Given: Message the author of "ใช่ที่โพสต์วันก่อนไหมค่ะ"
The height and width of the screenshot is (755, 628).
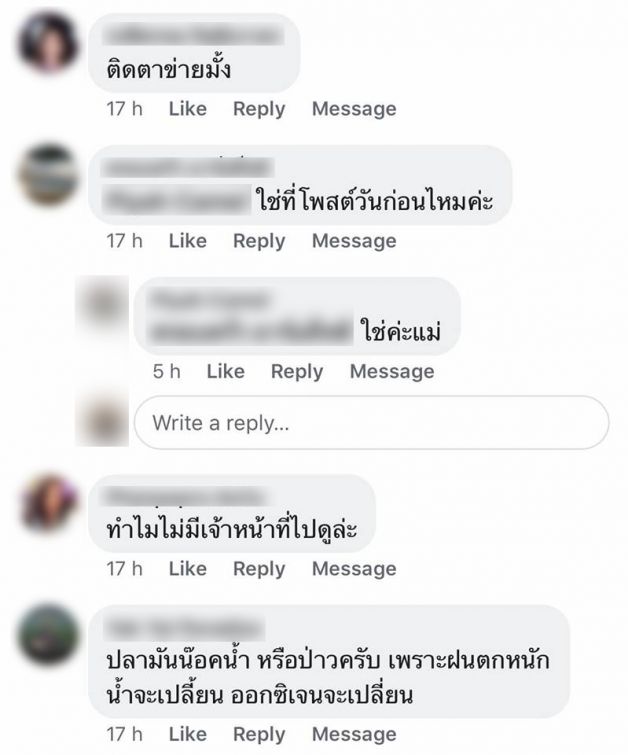Looking at the screenshot, I should pyautogui.click(x=354, y=241).
